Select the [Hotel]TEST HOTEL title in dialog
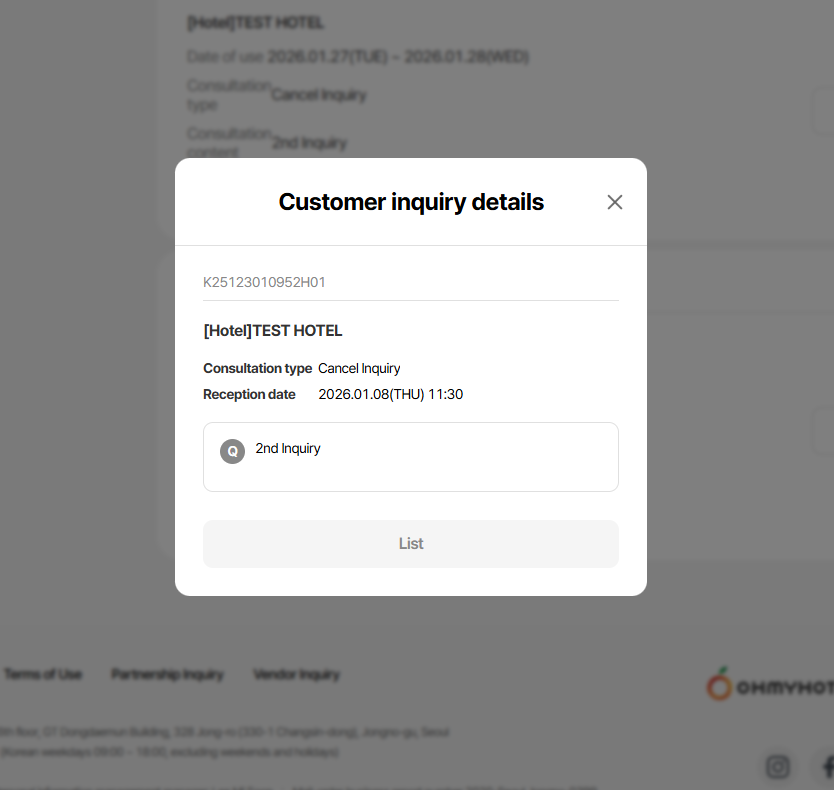The height and width of the screenshot is (790, 834). click(273, 331)
